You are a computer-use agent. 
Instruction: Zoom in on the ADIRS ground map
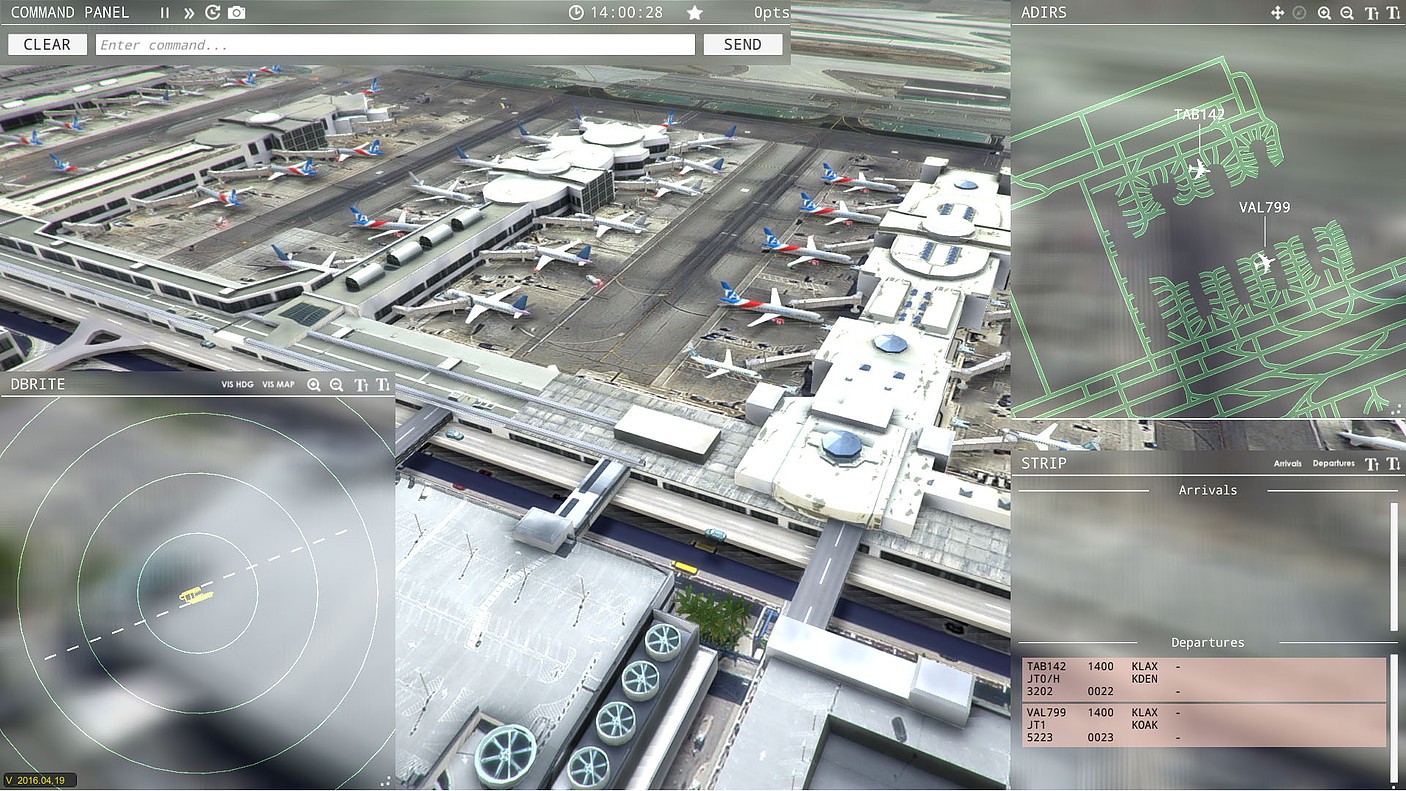(1322, 12)
